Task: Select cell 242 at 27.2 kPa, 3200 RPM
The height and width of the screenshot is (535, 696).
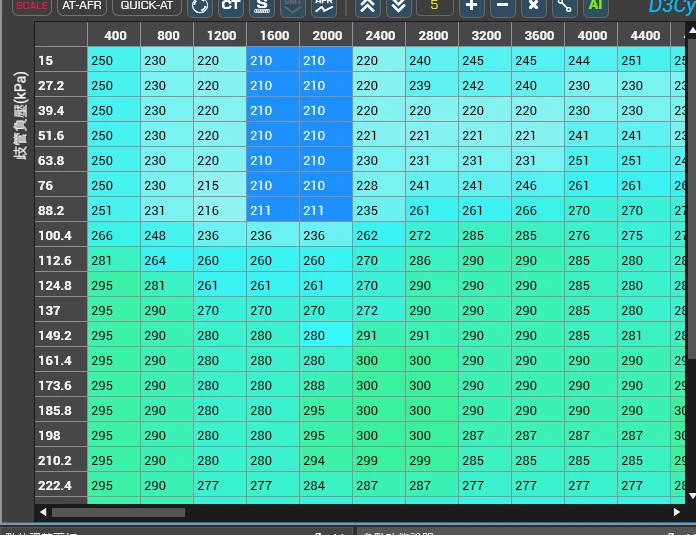Action: (485, 85)
